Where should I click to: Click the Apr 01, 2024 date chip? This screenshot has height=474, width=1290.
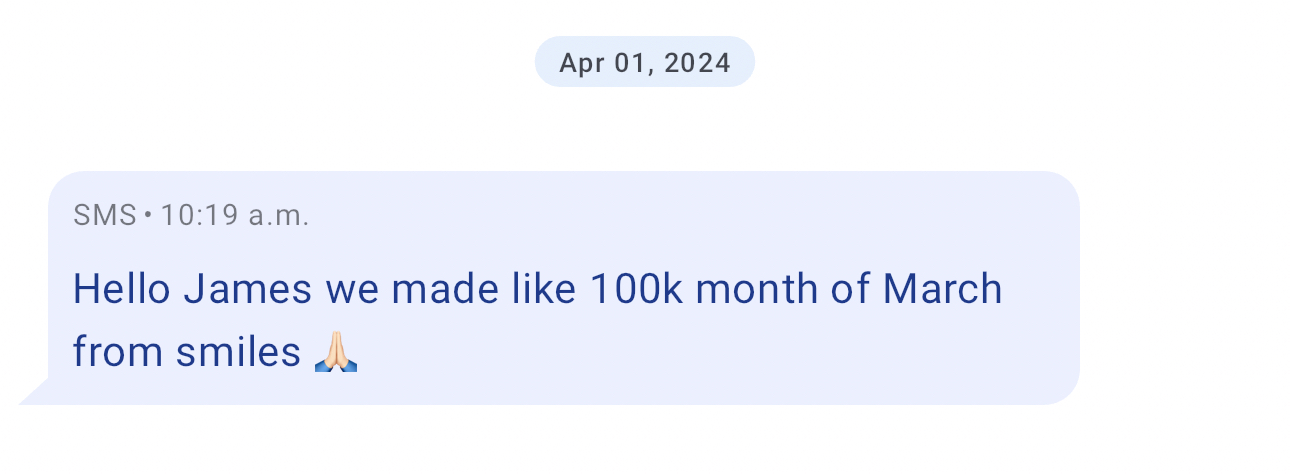[x=645, y=62]
